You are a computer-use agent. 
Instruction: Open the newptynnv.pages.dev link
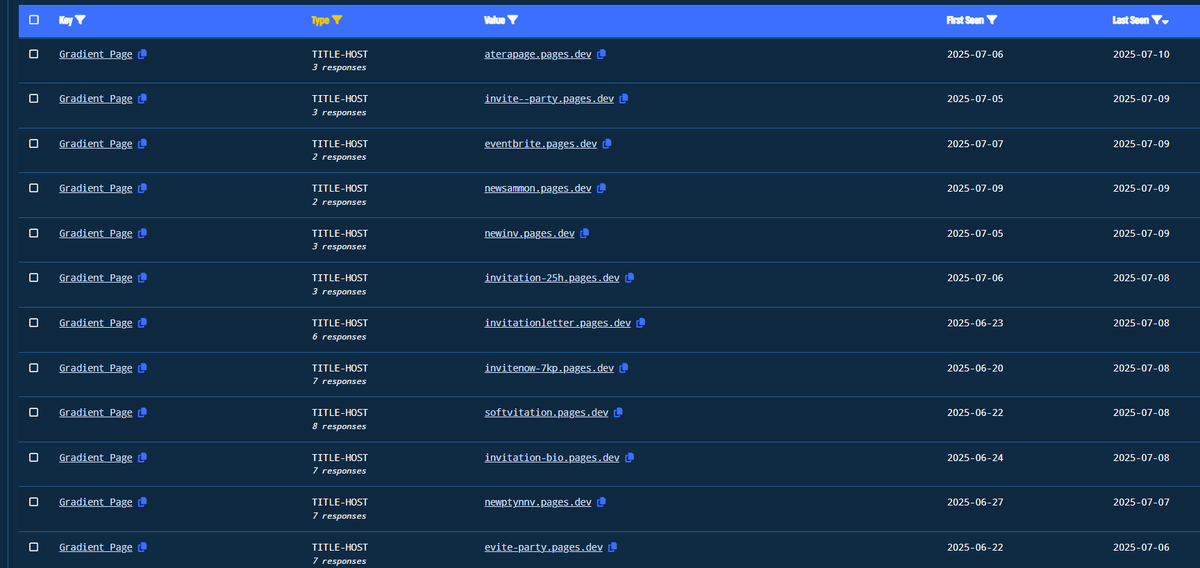click(538, 502)
